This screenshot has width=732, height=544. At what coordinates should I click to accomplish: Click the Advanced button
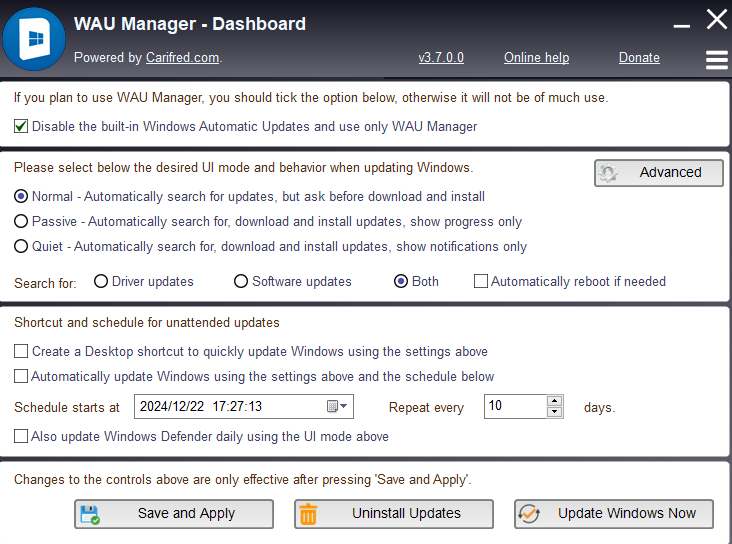point(659,173)
